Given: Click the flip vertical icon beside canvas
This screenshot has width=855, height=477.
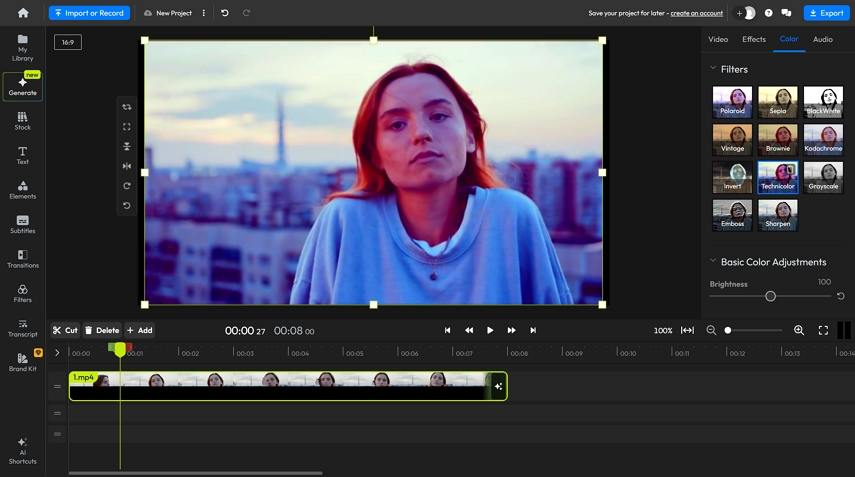Looking at the screenshot, I should point(127,146).
